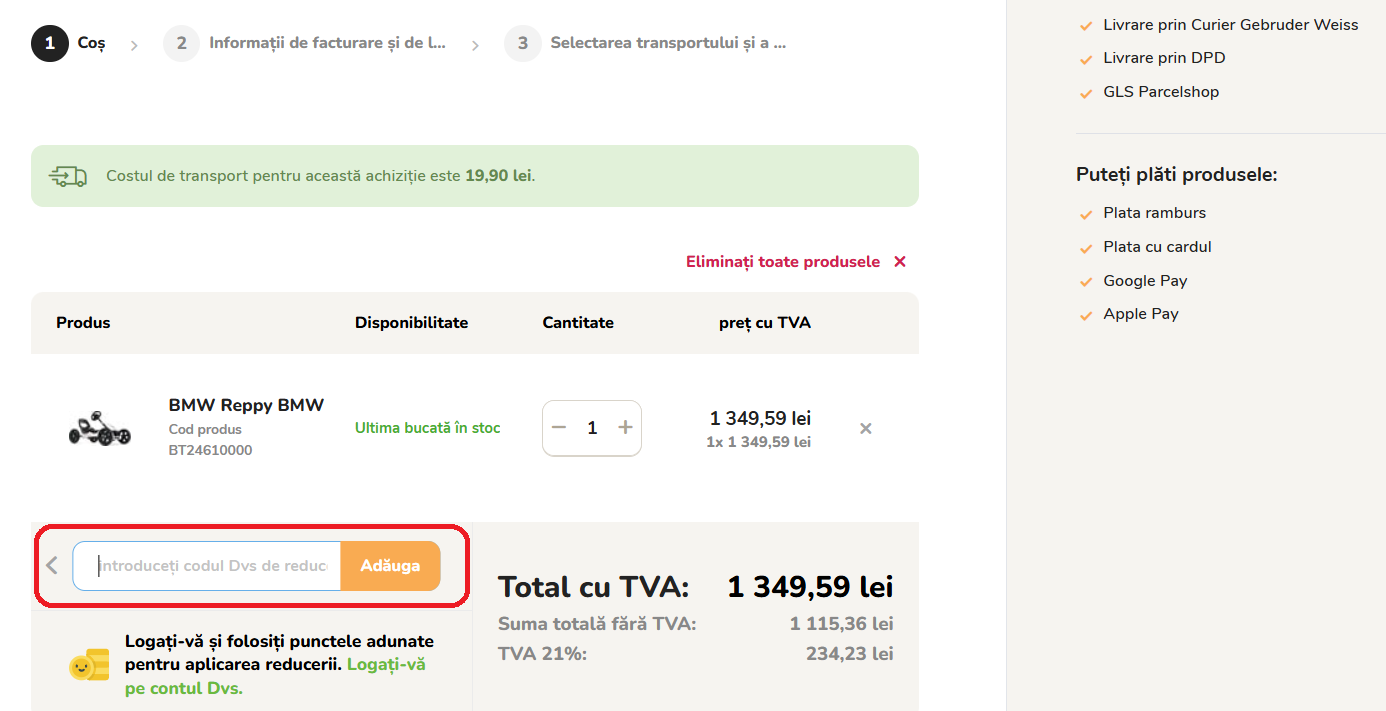Click the checkmark beside Google Pay

1086,282
